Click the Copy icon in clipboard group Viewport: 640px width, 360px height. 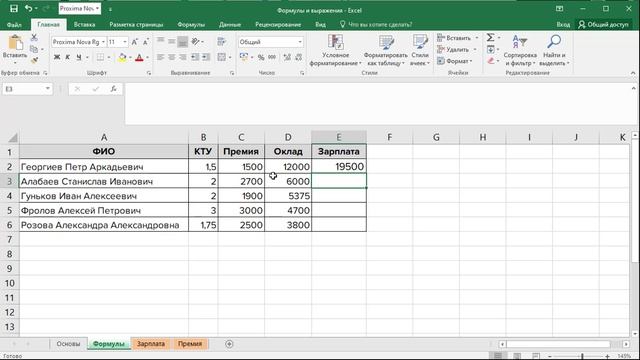click(x=34, y=49)
